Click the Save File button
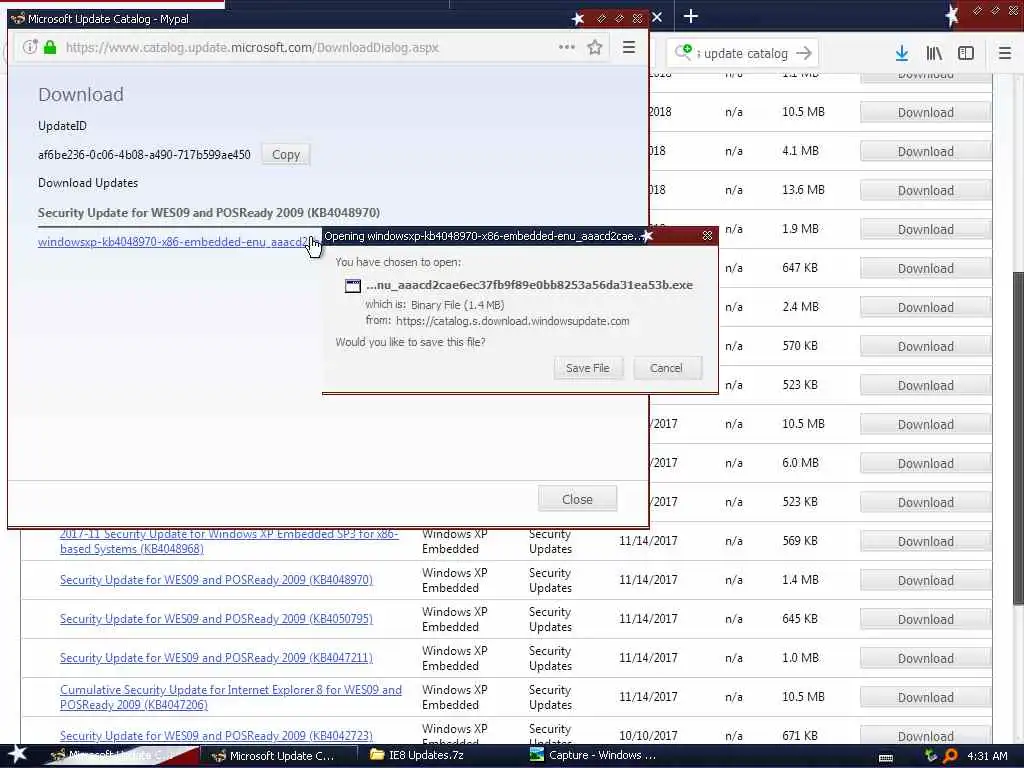 pos(588,368)
